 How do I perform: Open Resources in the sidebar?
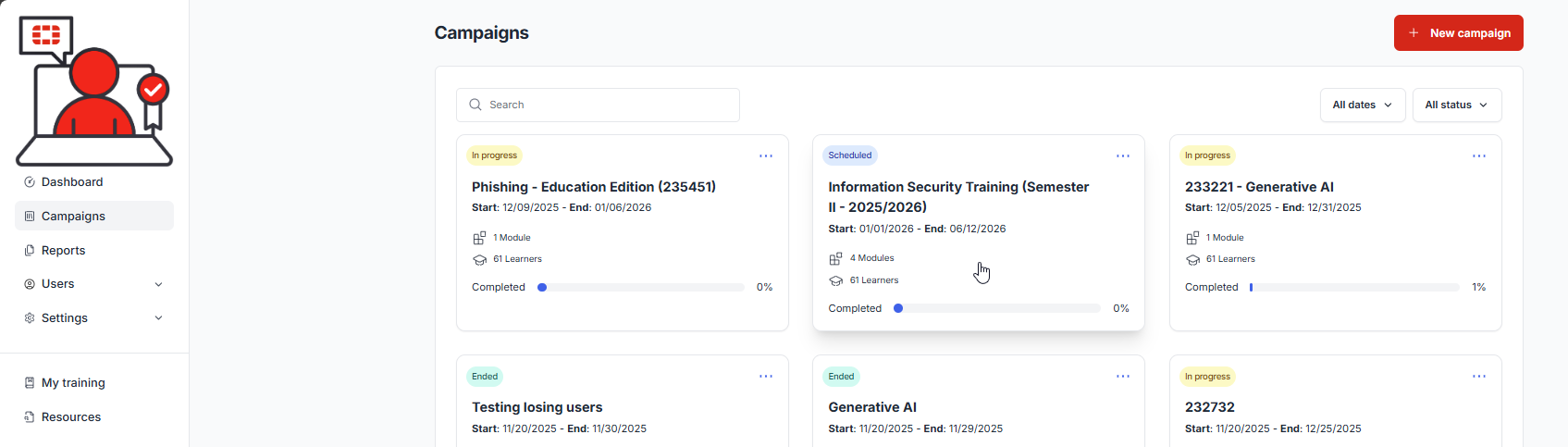(x=94, y=416)
